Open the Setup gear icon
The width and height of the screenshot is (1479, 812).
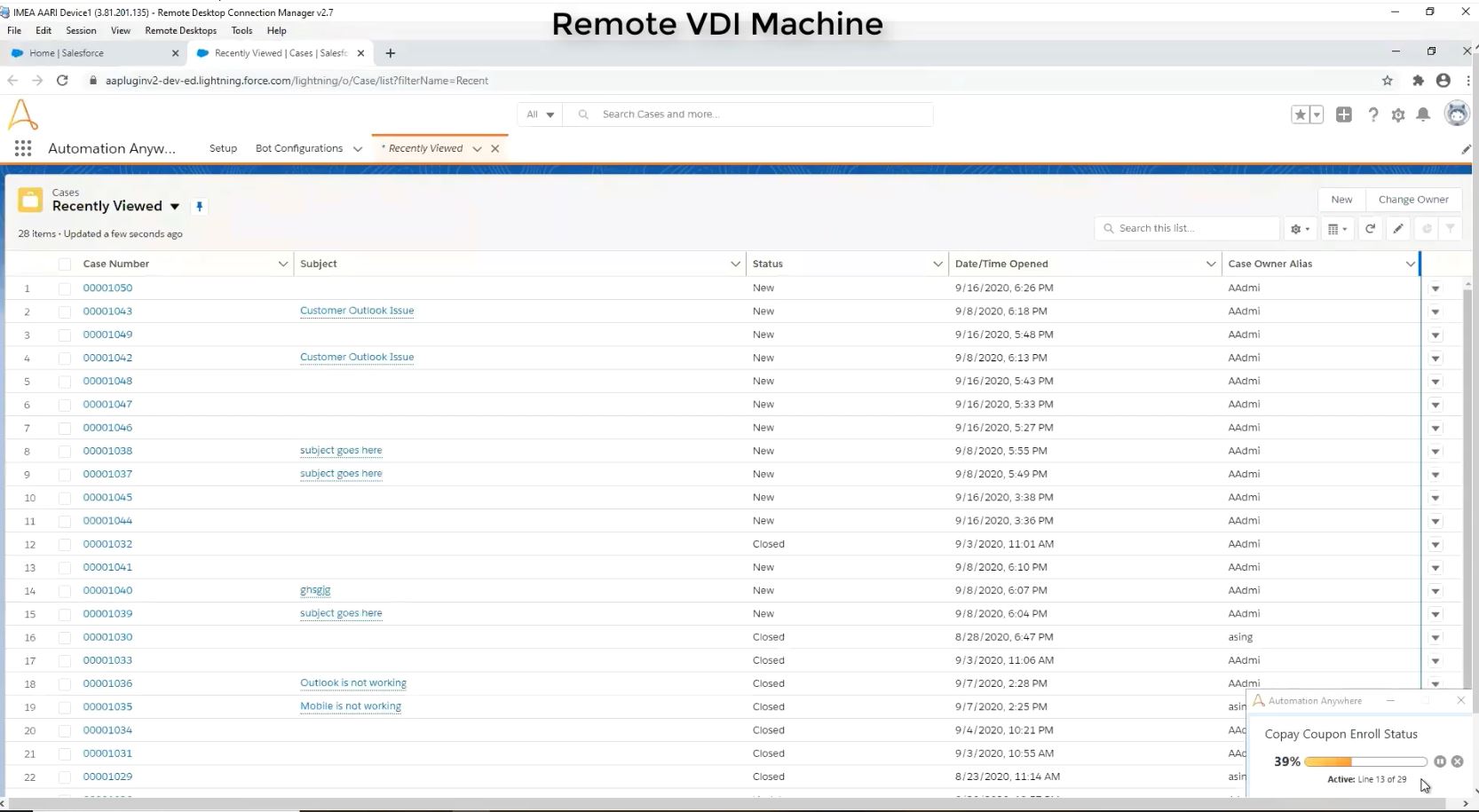pos(1398,114)
